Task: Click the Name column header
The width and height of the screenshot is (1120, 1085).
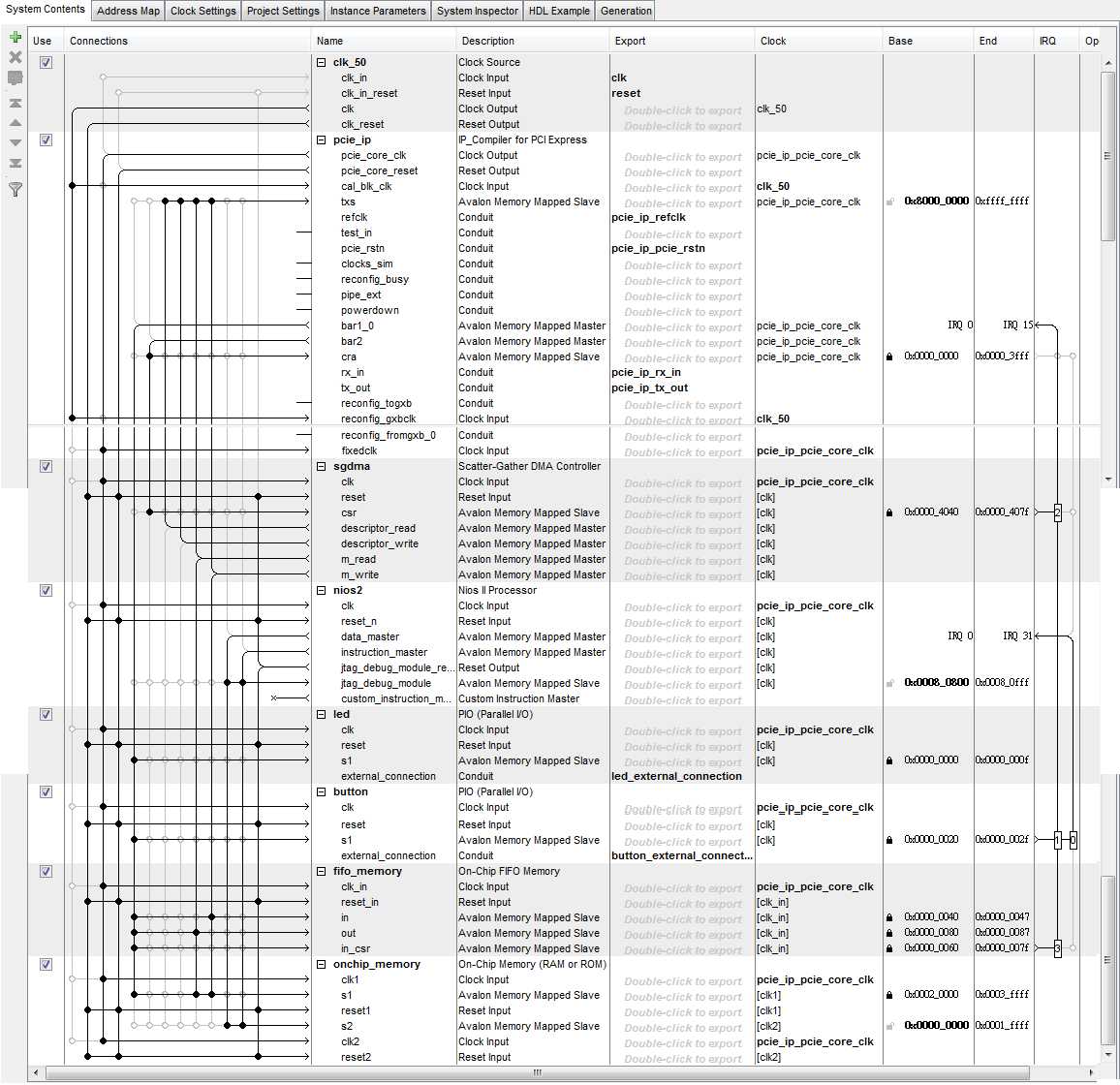Action: click(x=384, y=41)
